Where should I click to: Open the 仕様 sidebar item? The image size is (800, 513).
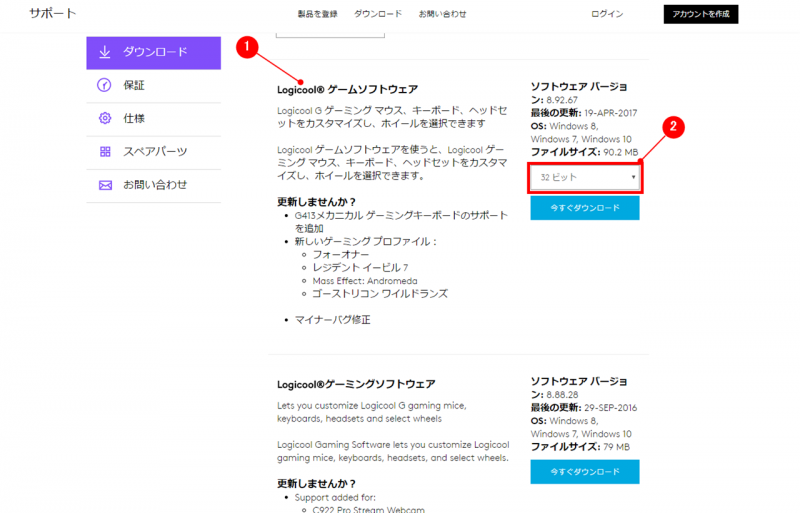(x=154, y=119)
